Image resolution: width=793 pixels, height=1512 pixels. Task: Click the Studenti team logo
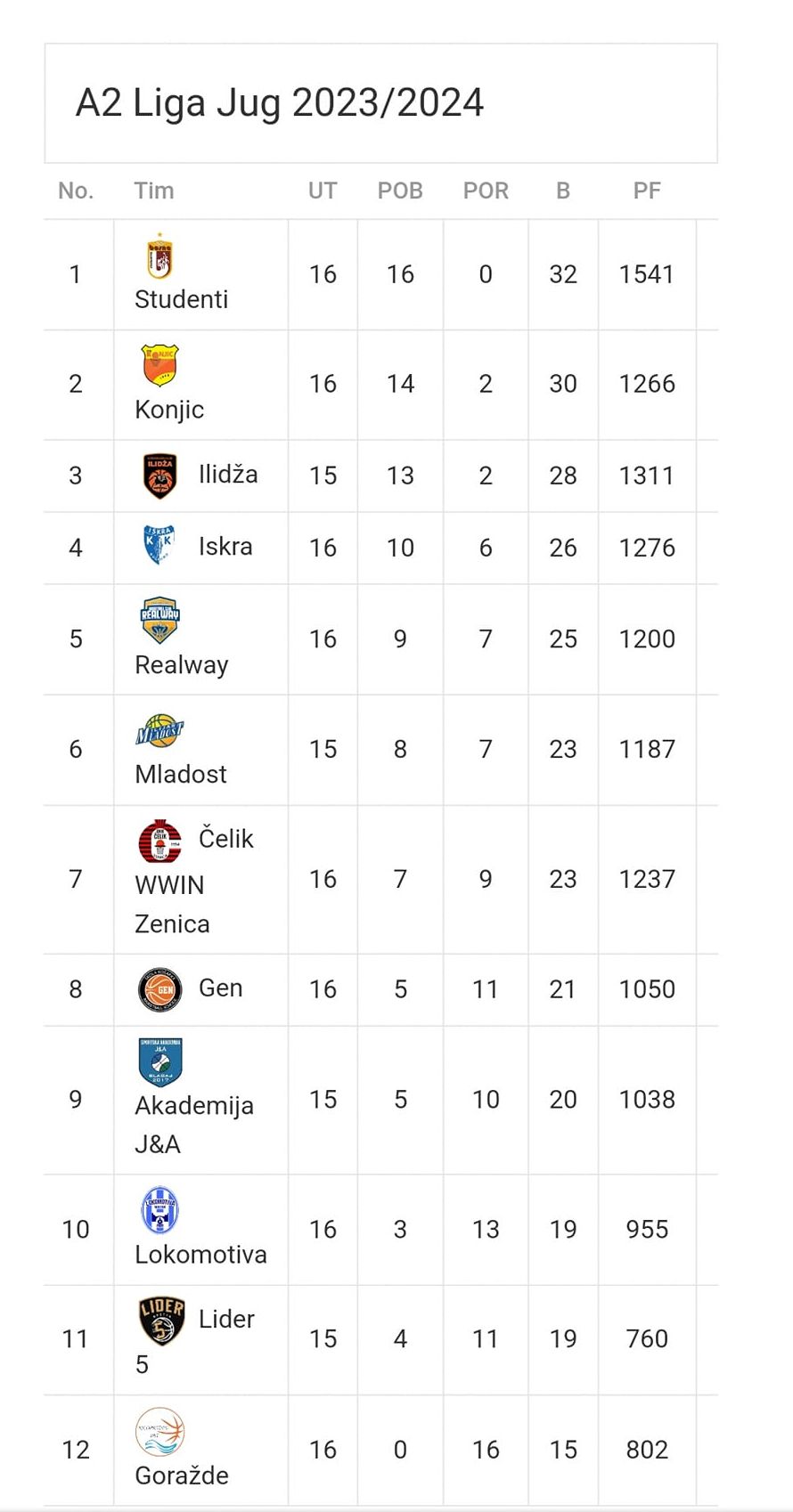[159, 257]
